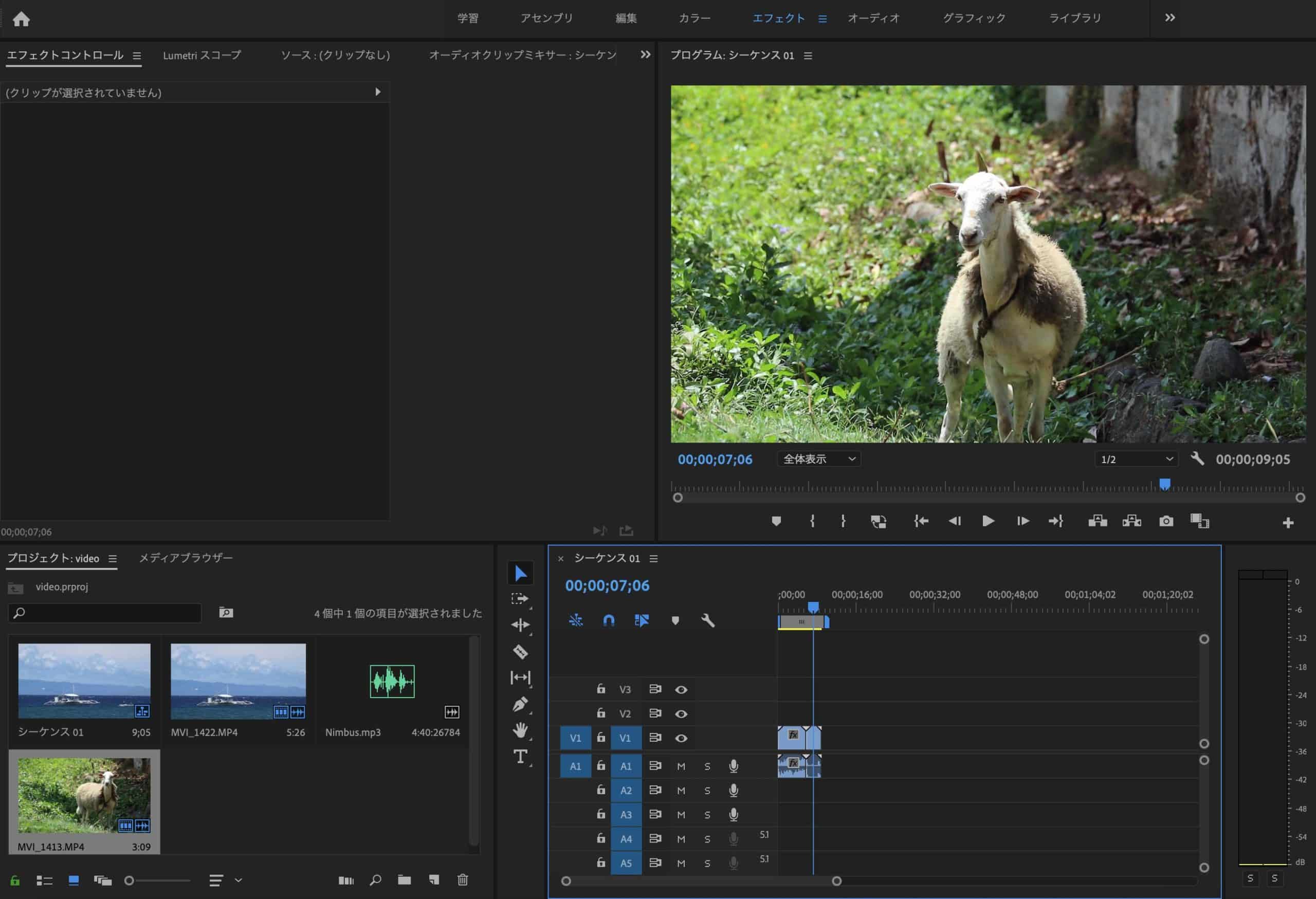This screenshot has height=899, width=1316.
Task: Add marker in timeline panel
Action: [675, 620]
